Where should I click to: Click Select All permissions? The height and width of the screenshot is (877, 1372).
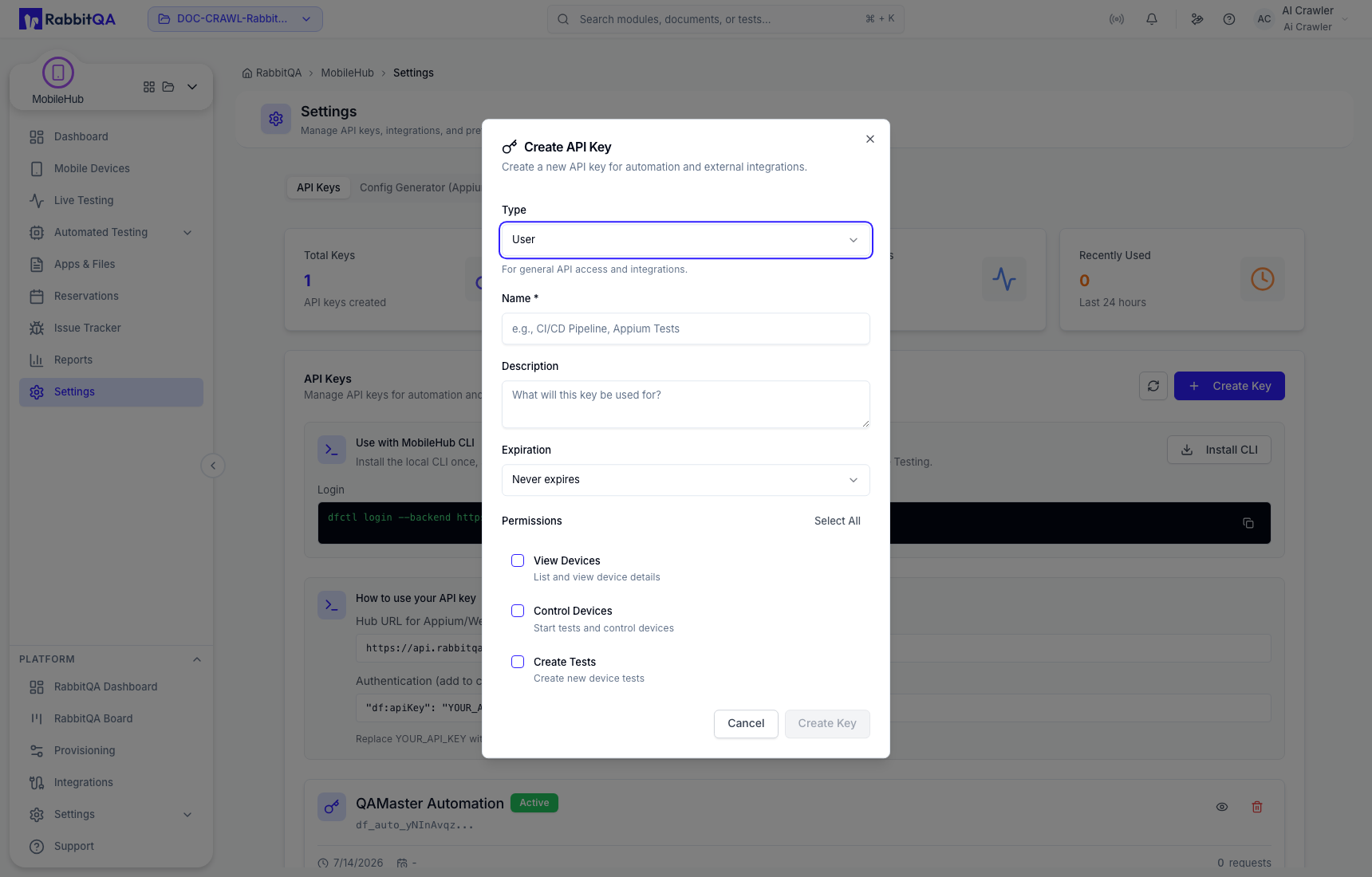click(838, 521)
